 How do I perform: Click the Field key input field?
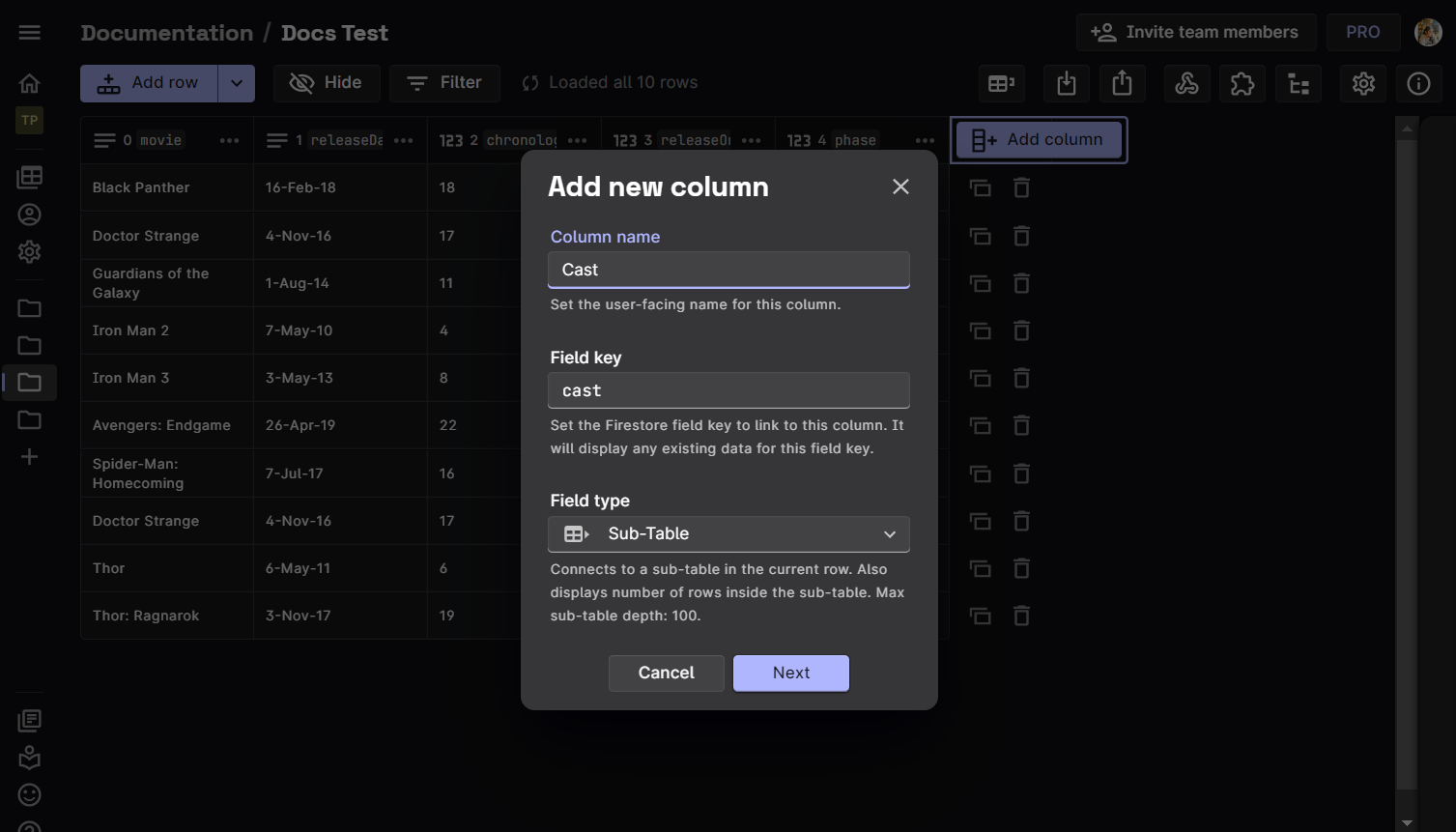[728, 390]
